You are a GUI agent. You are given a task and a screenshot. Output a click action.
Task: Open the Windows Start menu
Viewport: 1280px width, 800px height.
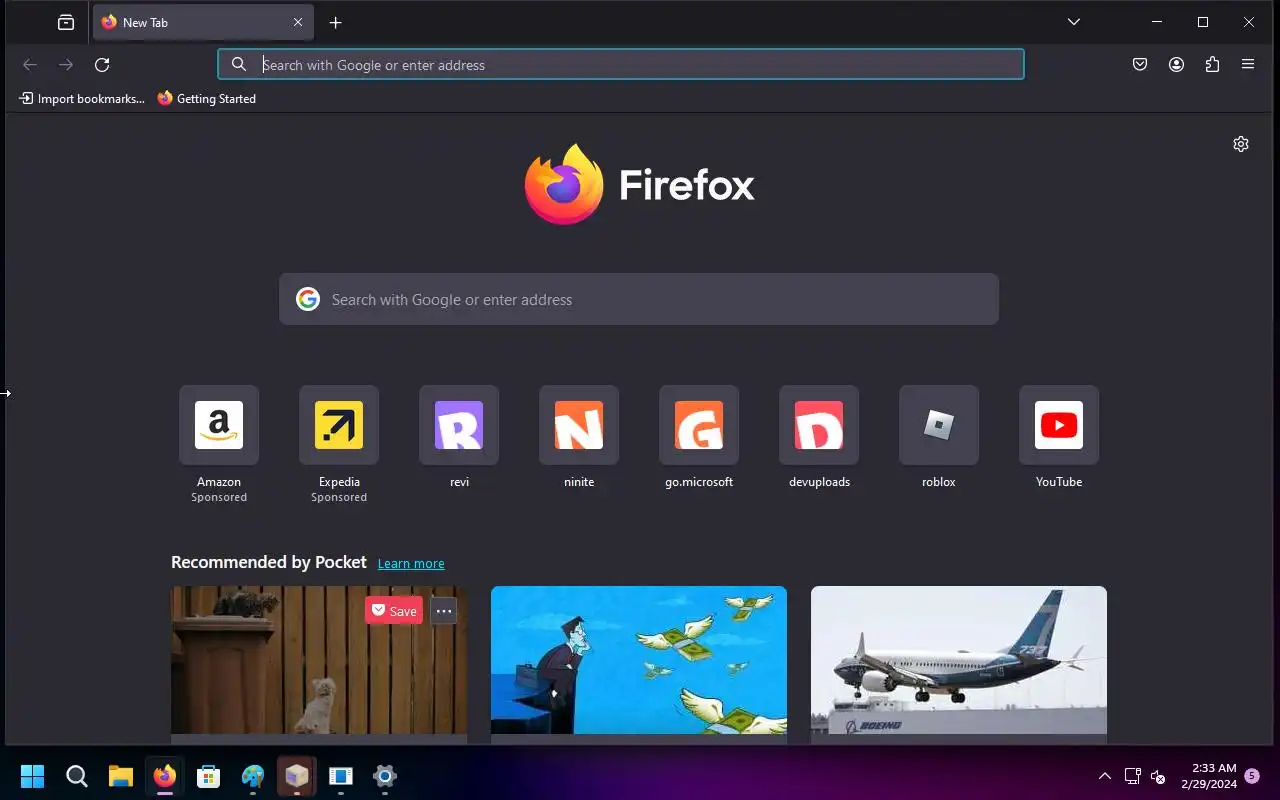click(x=33, y=776)
